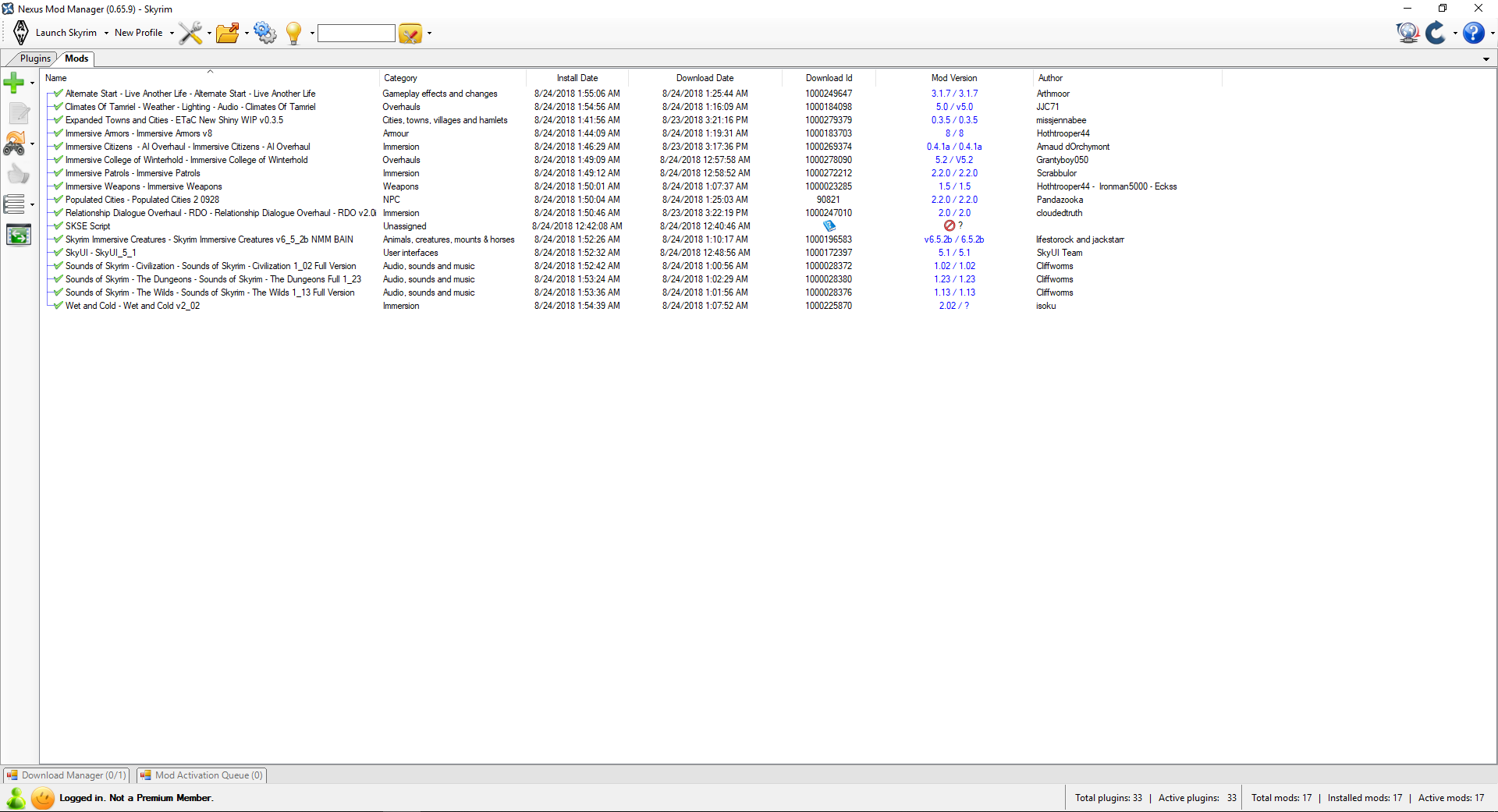Sort by the Mod Version column header
Image resolution: width=1498 pixels, height=812 pixels.
click(x=954, y=78)
